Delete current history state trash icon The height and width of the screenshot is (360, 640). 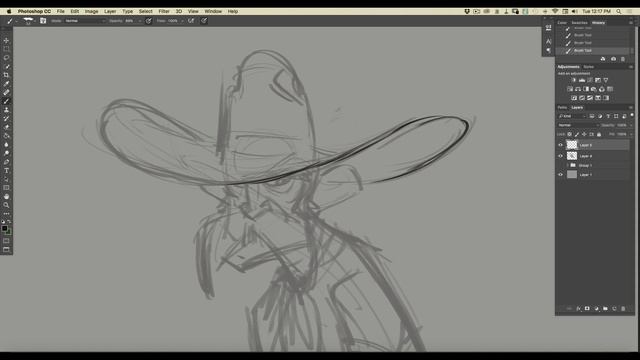[x=623, y=59]
